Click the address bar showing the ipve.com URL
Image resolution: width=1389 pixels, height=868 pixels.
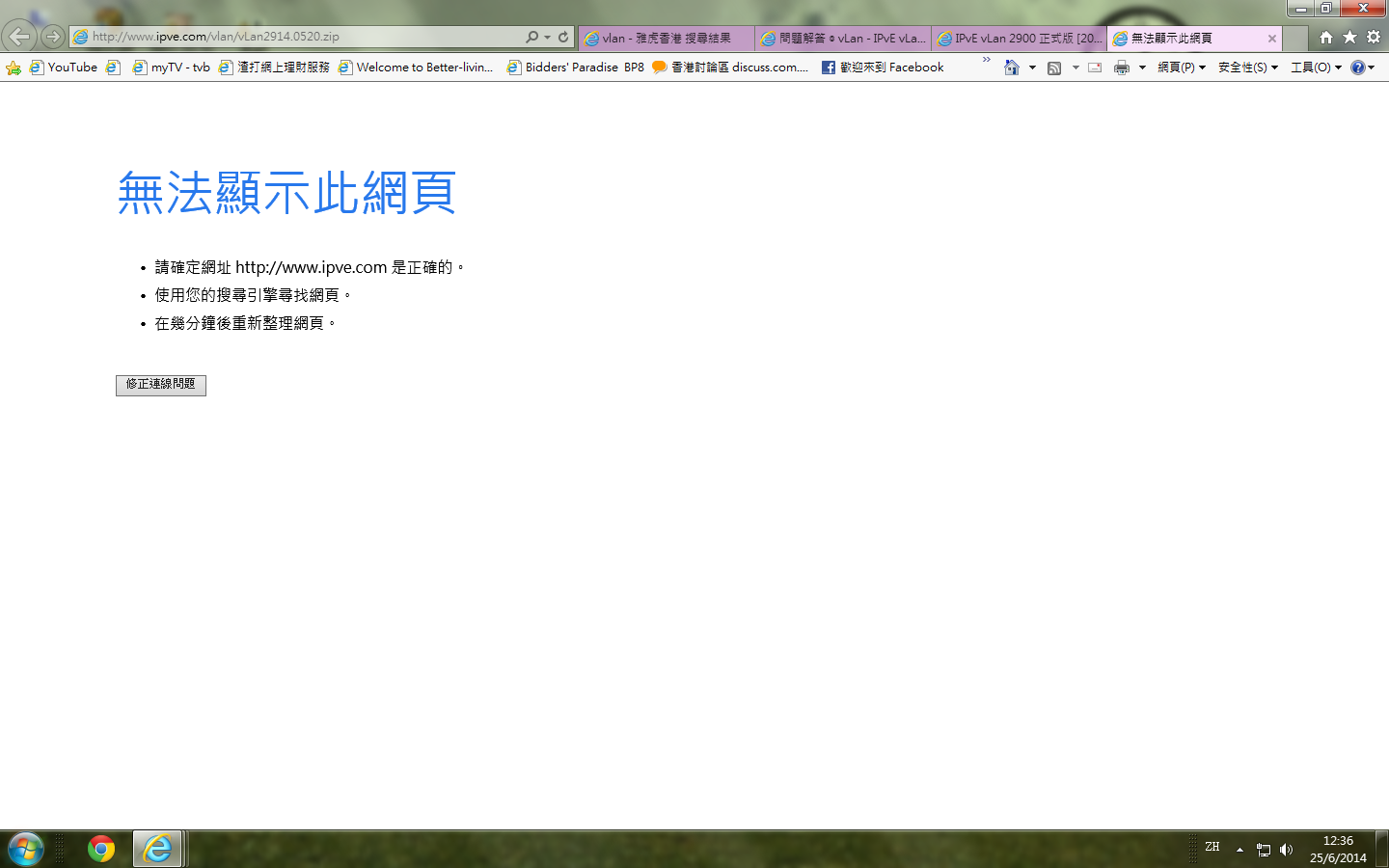pyautogui.click(x=296, y=37)
